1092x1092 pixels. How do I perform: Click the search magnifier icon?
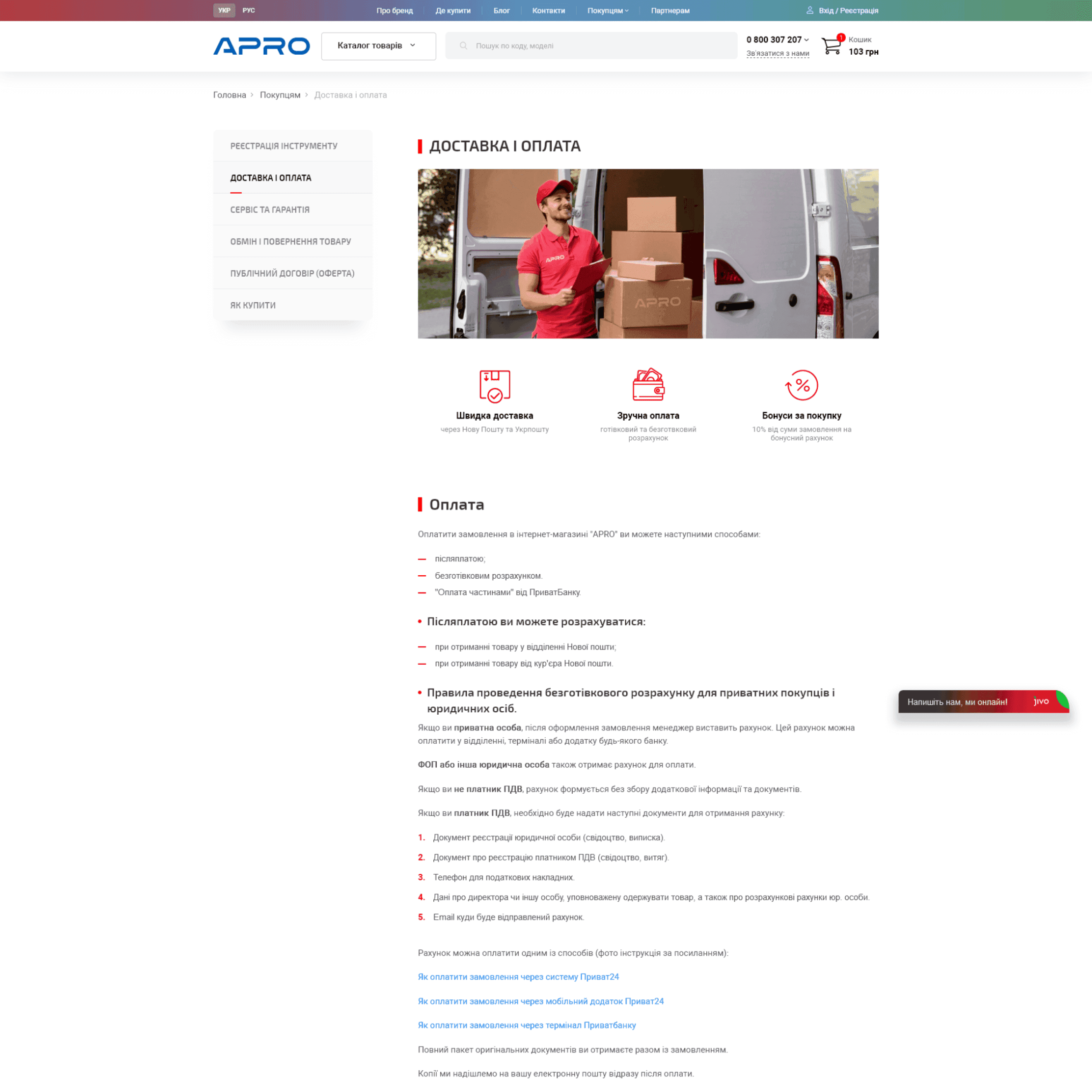(x=463, y=46)
